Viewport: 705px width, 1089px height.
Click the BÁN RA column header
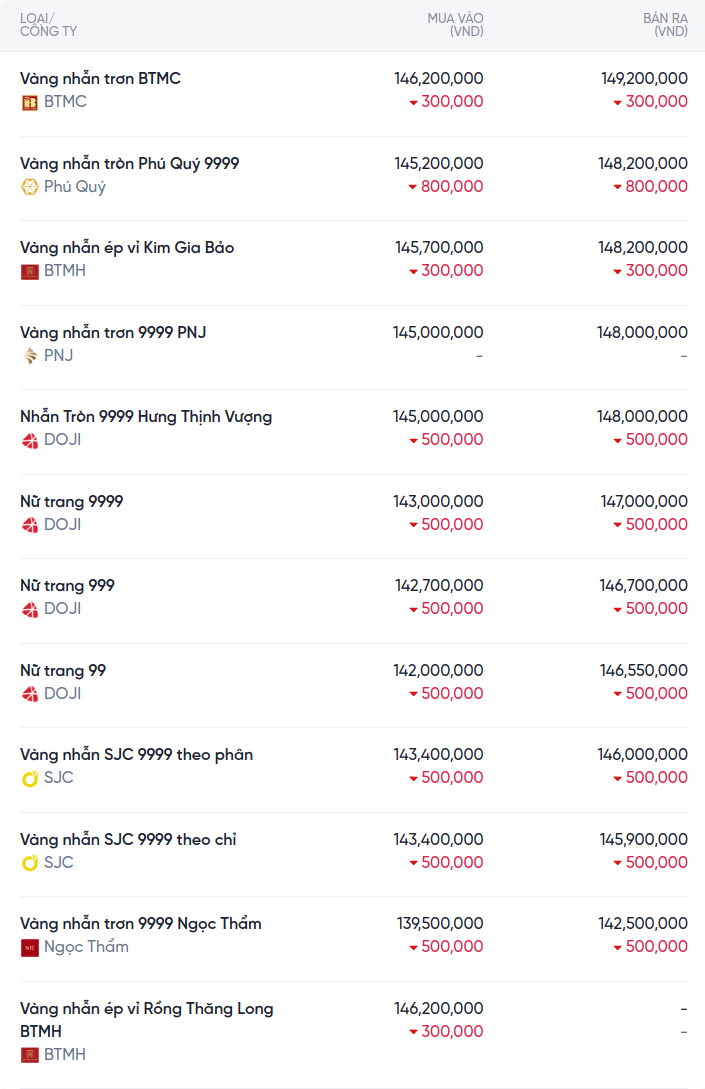coord(665,25)
